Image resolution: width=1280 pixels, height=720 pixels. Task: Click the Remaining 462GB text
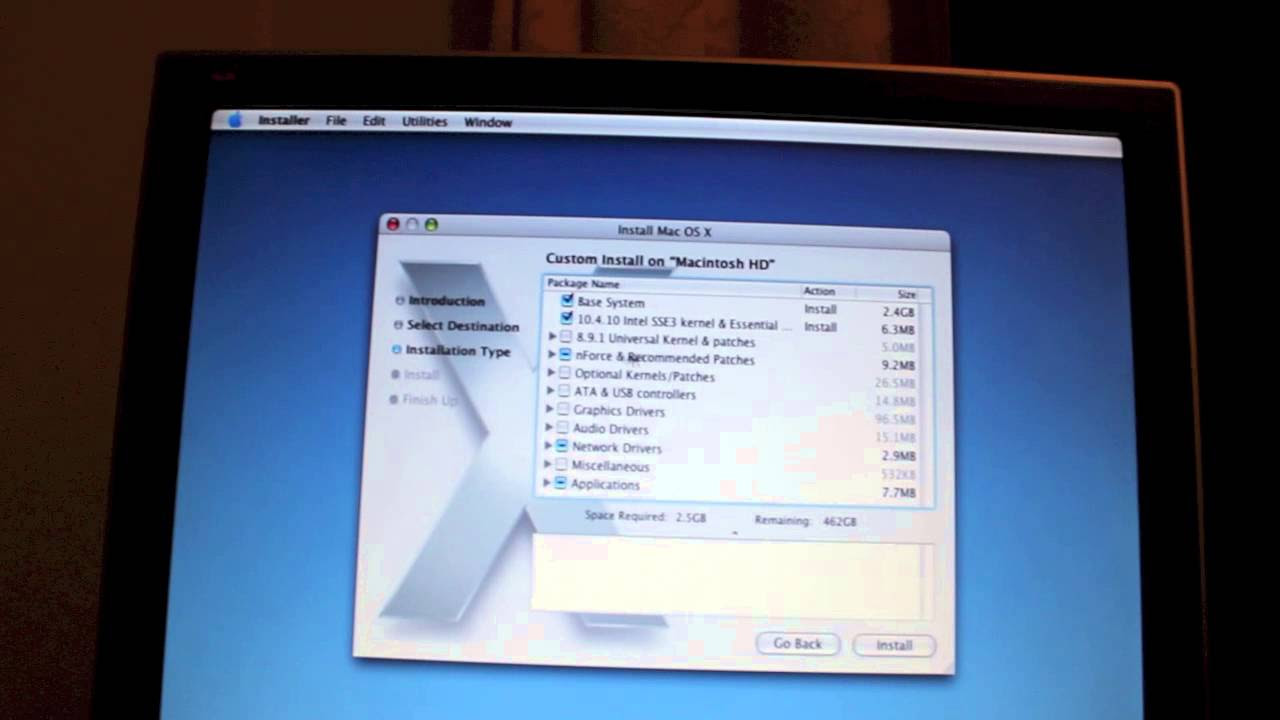coord(805,521)
